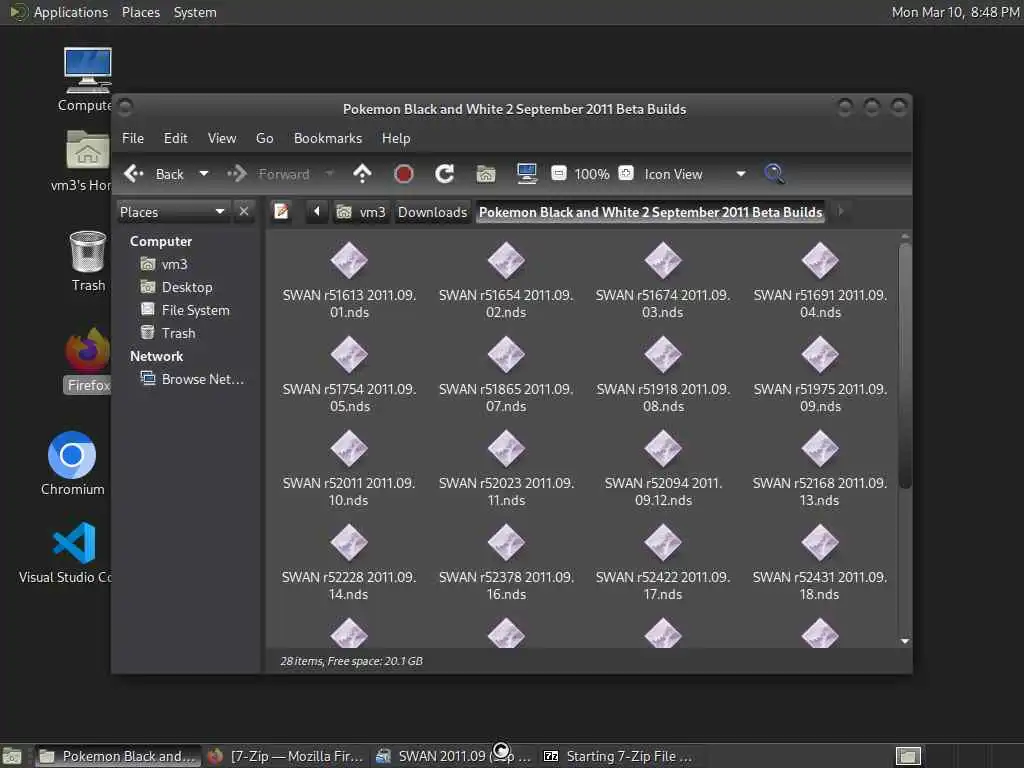
Task: Go up to the parent folder
Action: 362,174
